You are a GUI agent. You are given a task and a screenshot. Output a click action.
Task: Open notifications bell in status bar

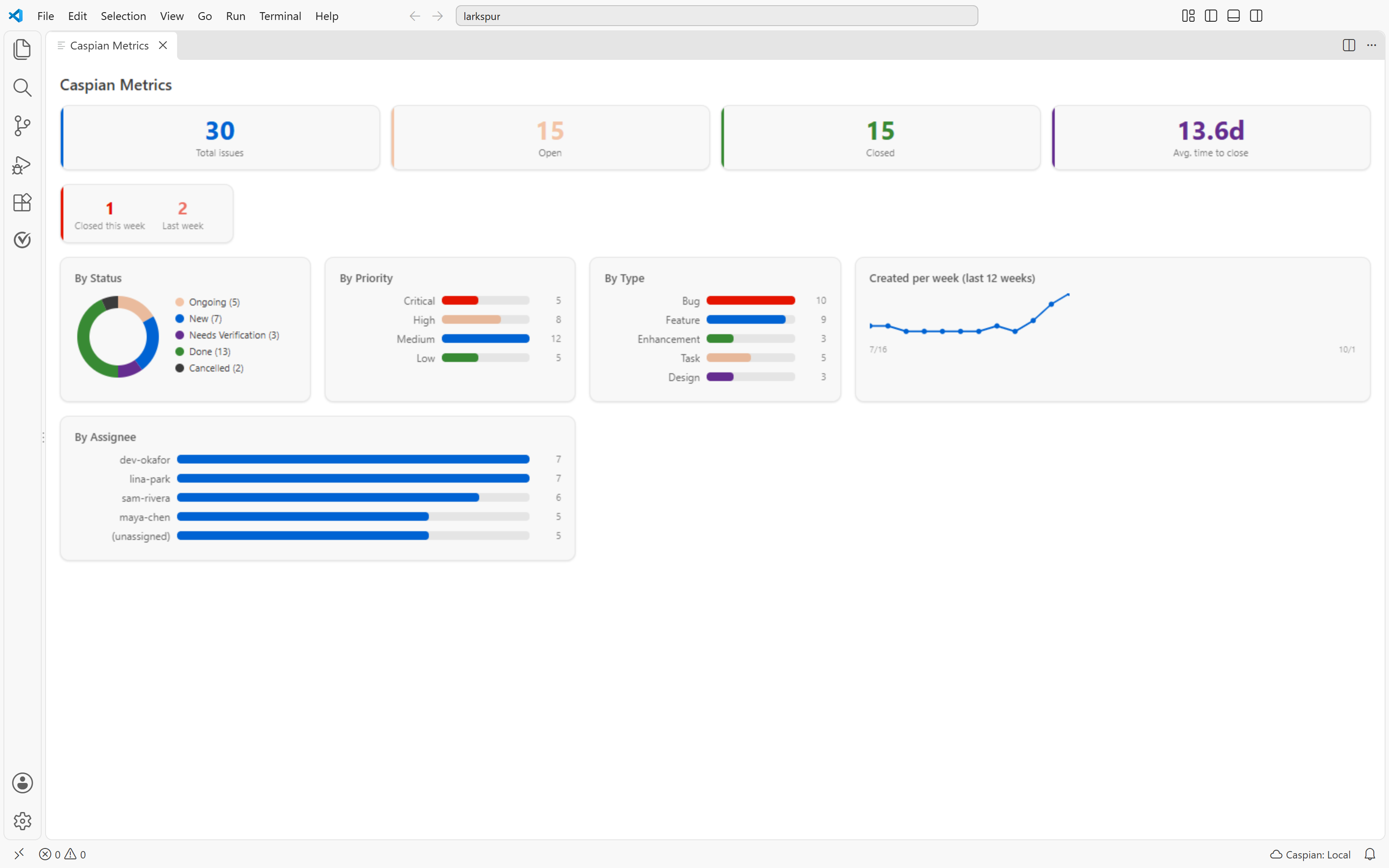point(1370,854)
